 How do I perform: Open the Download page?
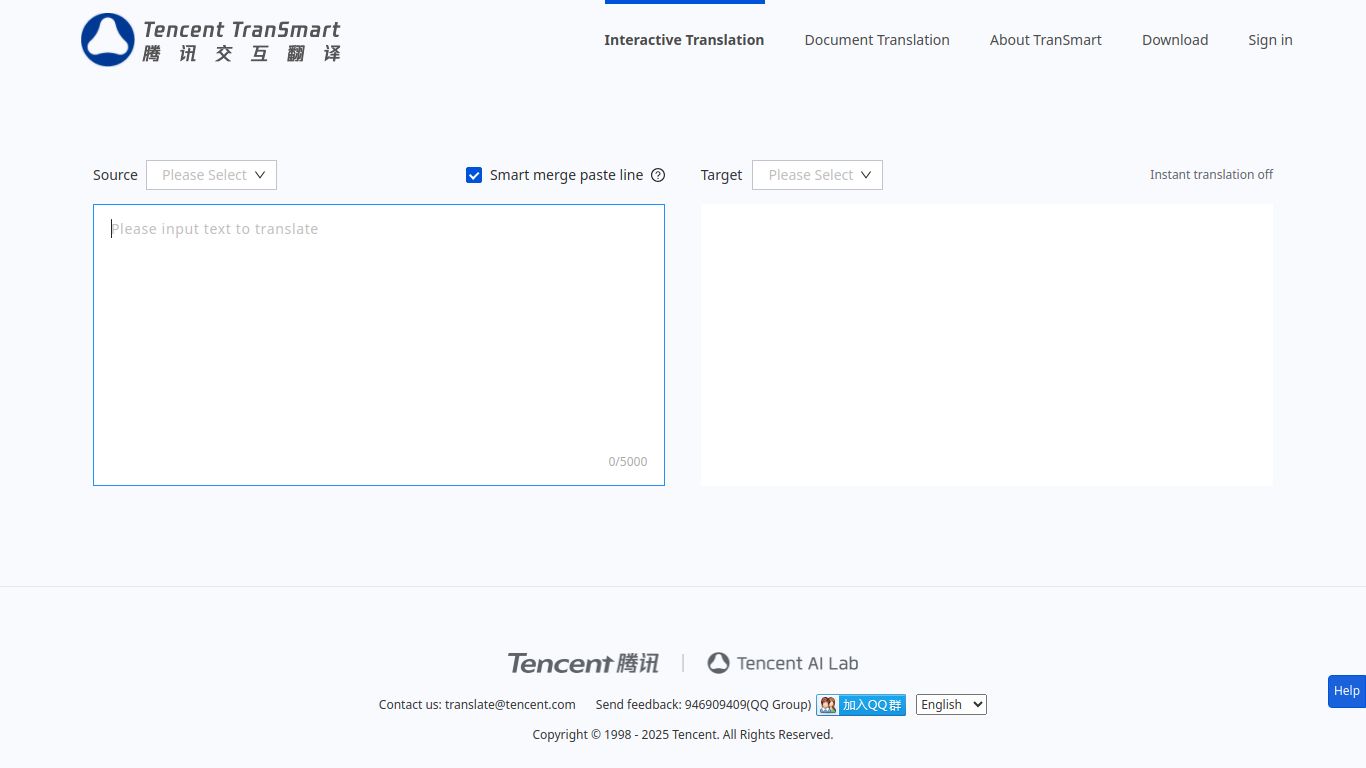1175,40
